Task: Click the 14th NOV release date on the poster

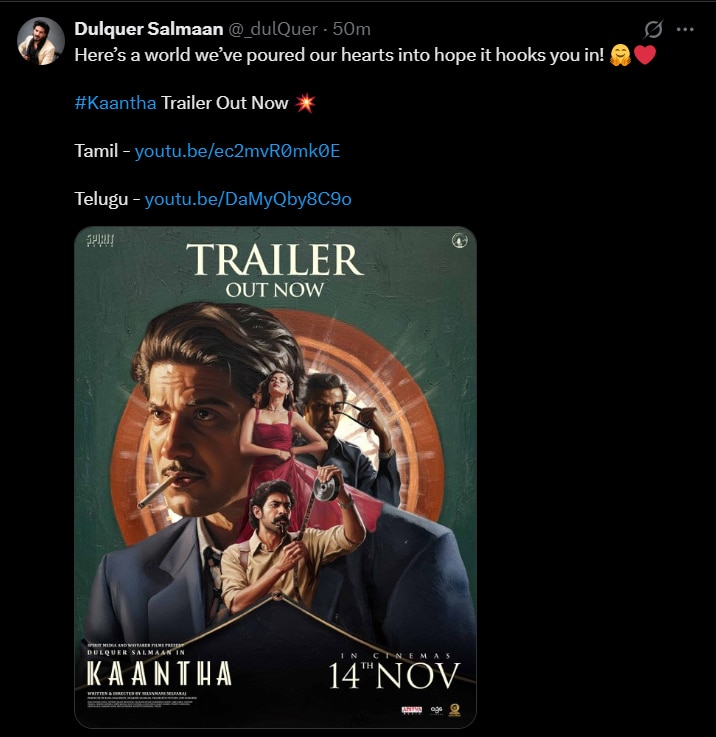Action: pos(396,671)
